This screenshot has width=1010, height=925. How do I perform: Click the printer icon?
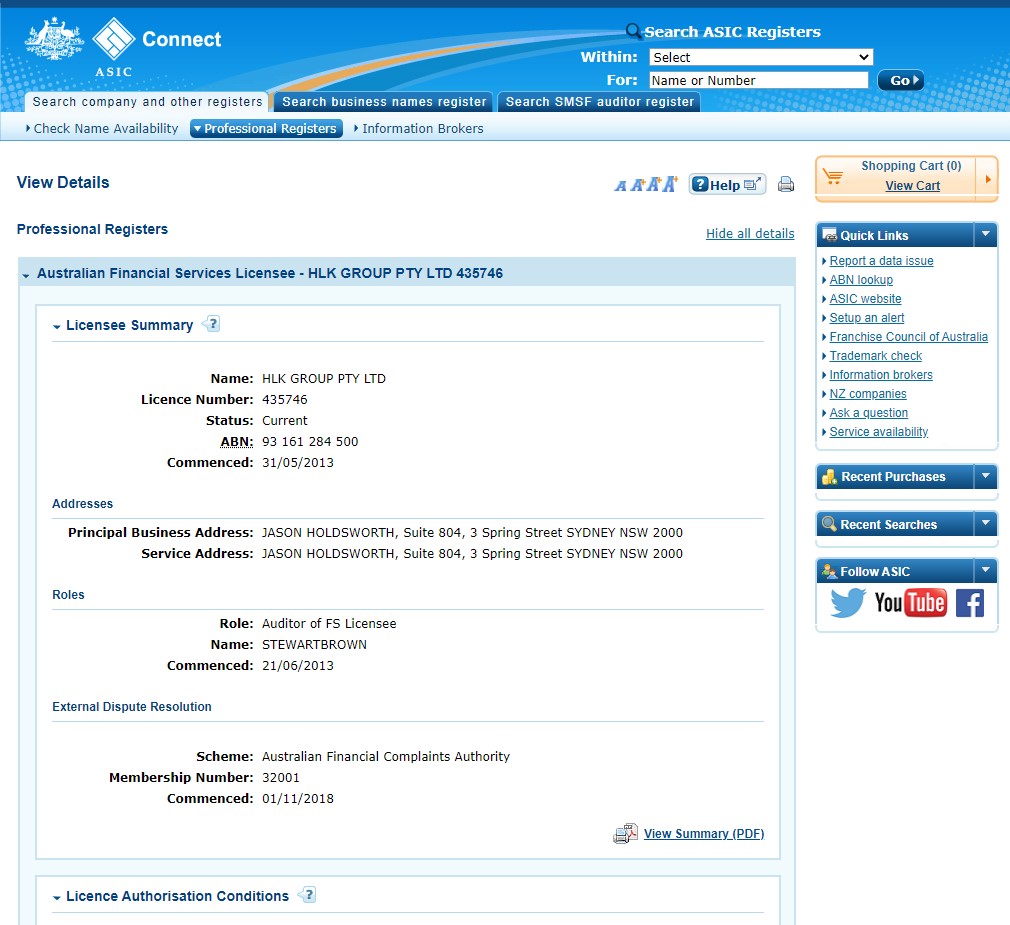[x=786, y=184]
